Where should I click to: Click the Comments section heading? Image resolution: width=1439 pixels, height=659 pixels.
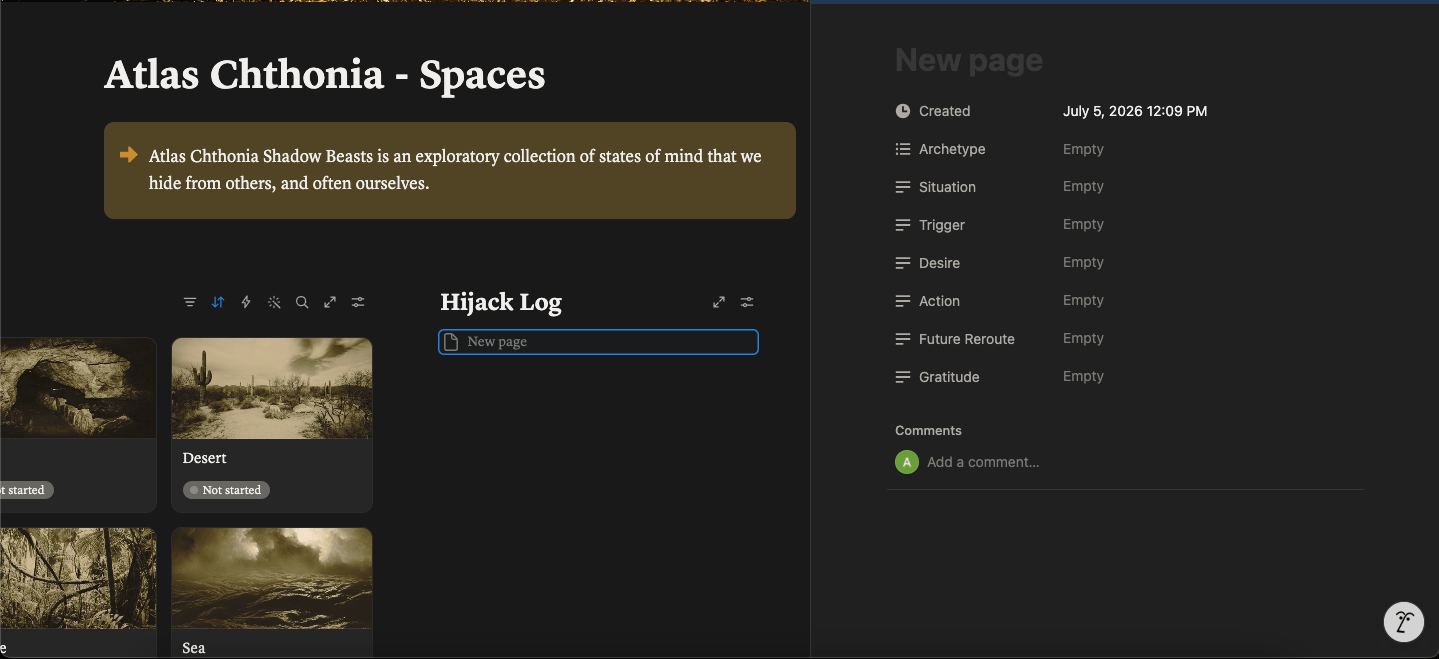tap(928, 430)
